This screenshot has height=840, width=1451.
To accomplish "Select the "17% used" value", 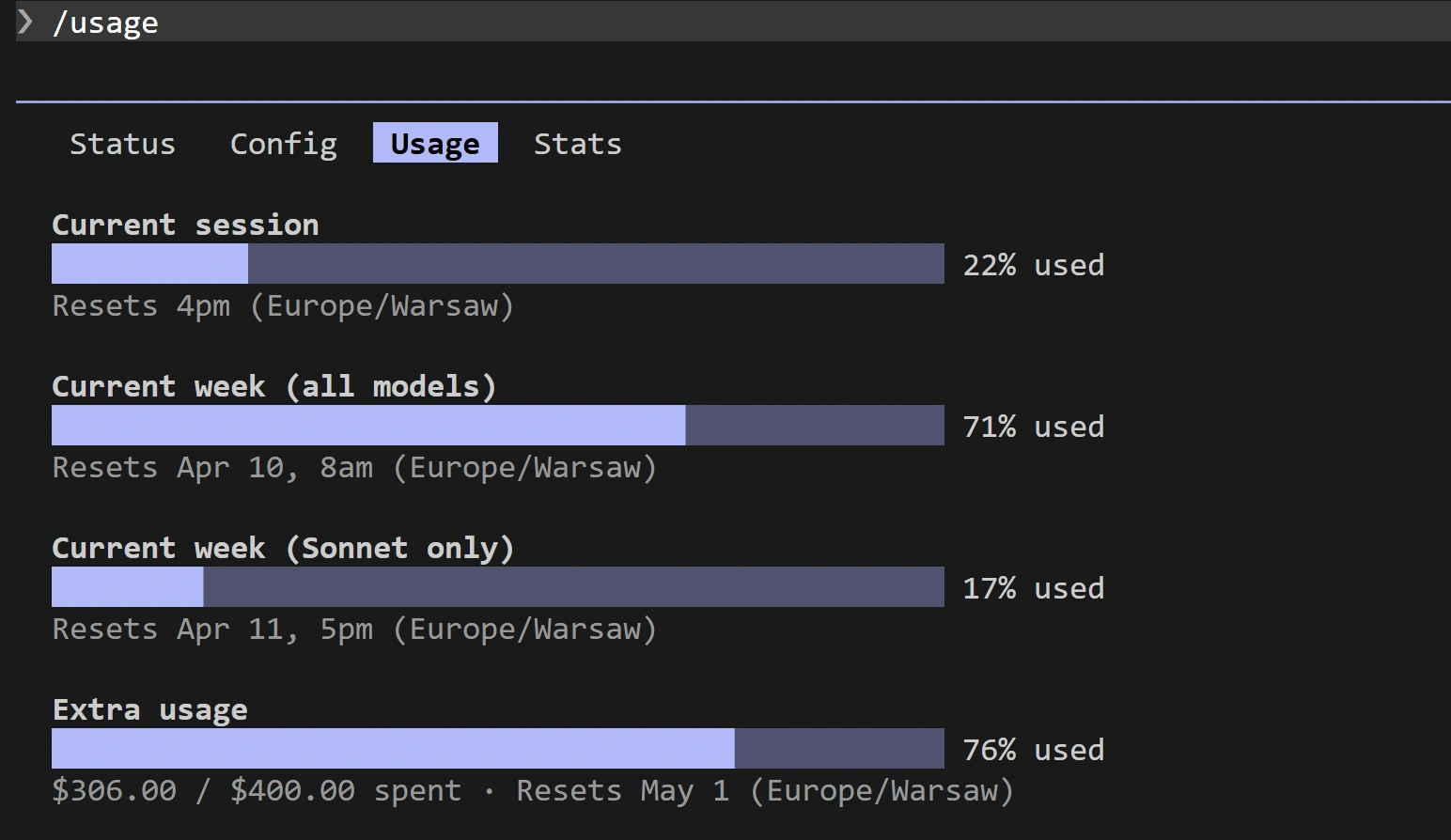I will [x=1034, y=588].
